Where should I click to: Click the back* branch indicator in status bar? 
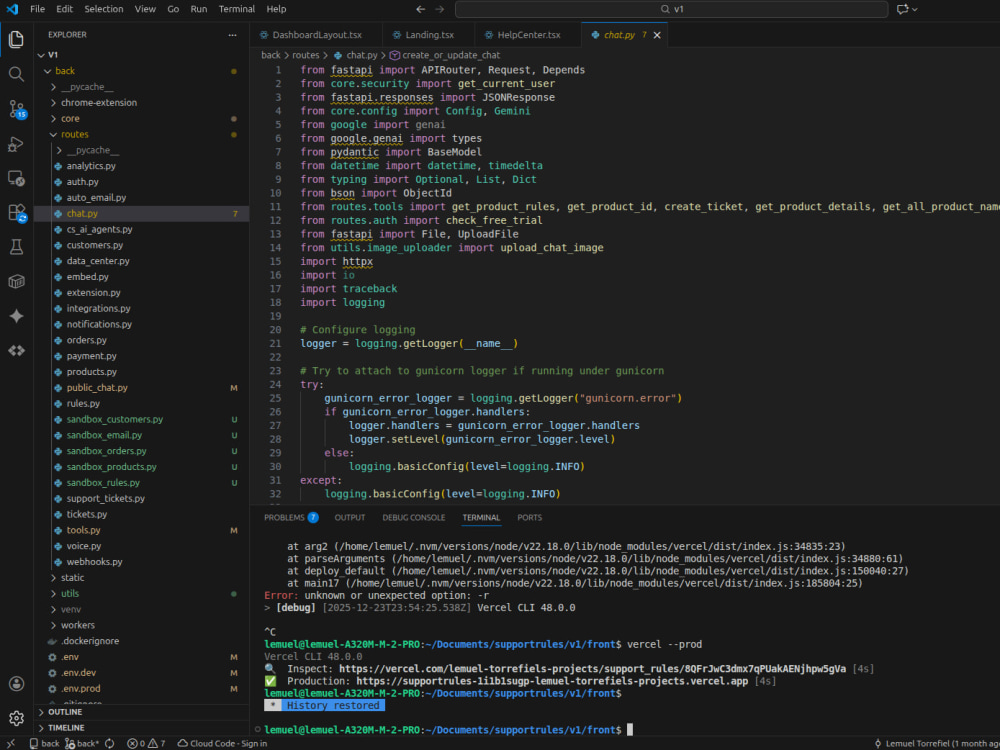pos(82,744)
